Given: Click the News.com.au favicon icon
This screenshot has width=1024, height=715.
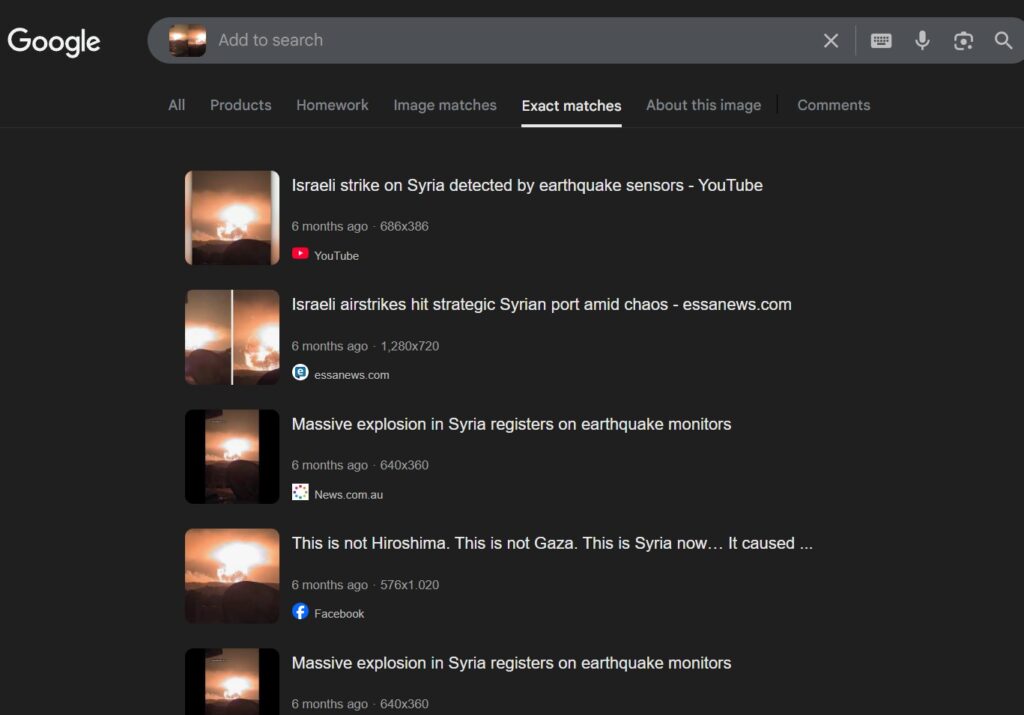Looking at the screenshot, I should click(x=300, y=492).
